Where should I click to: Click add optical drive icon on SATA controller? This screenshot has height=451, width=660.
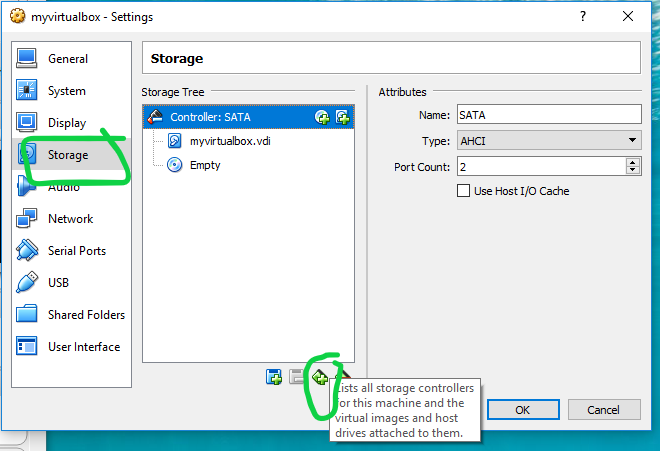click(322, 117)
